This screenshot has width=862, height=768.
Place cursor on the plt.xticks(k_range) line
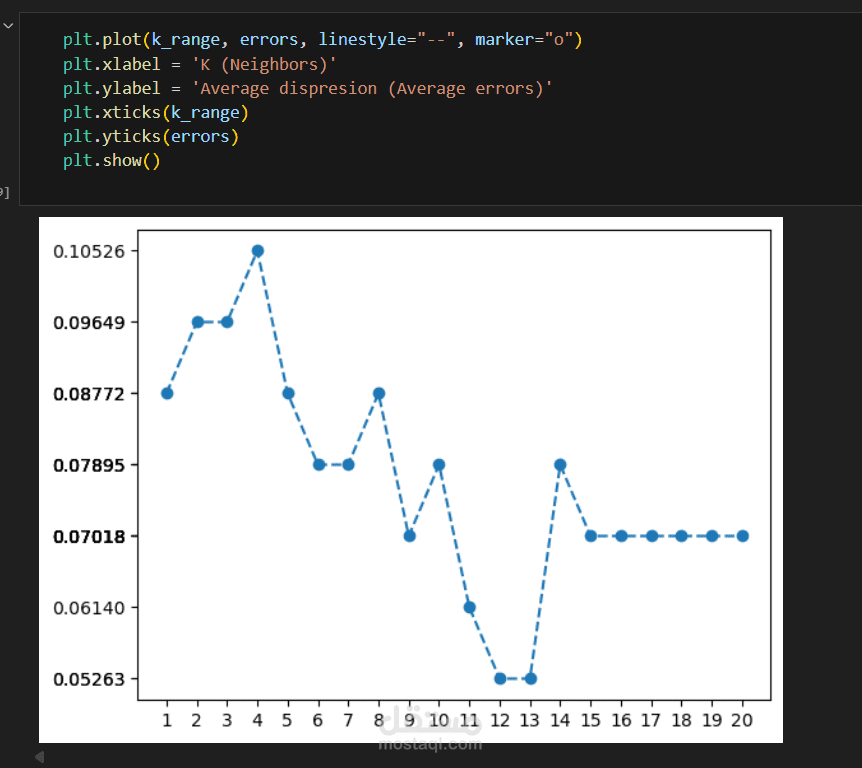156,113
